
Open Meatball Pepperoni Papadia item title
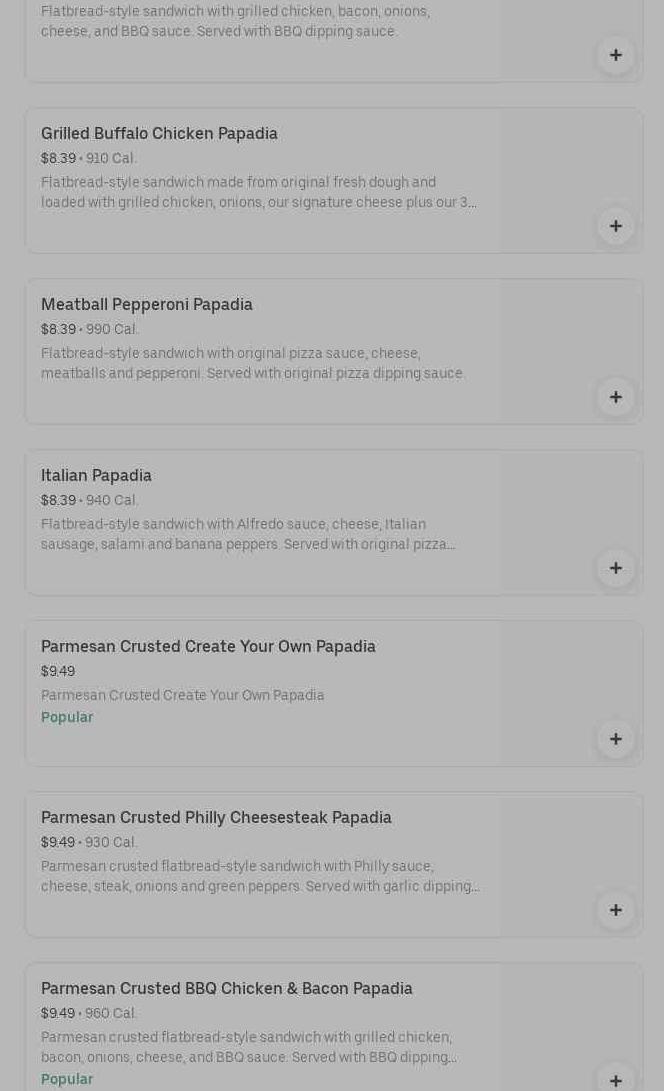coord(147,304)
